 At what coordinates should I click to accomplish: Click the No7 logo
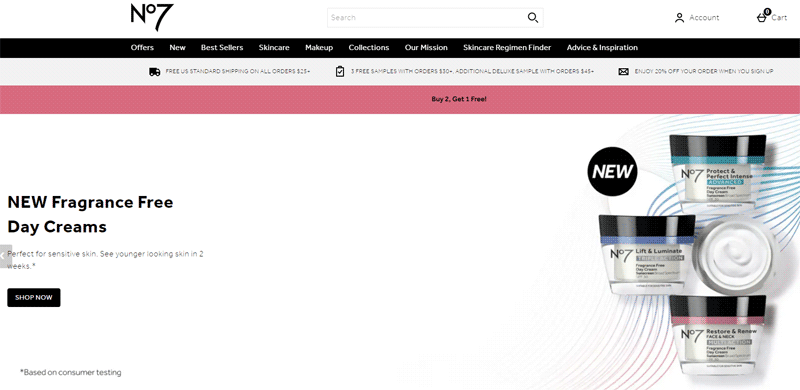coord(152,17)
